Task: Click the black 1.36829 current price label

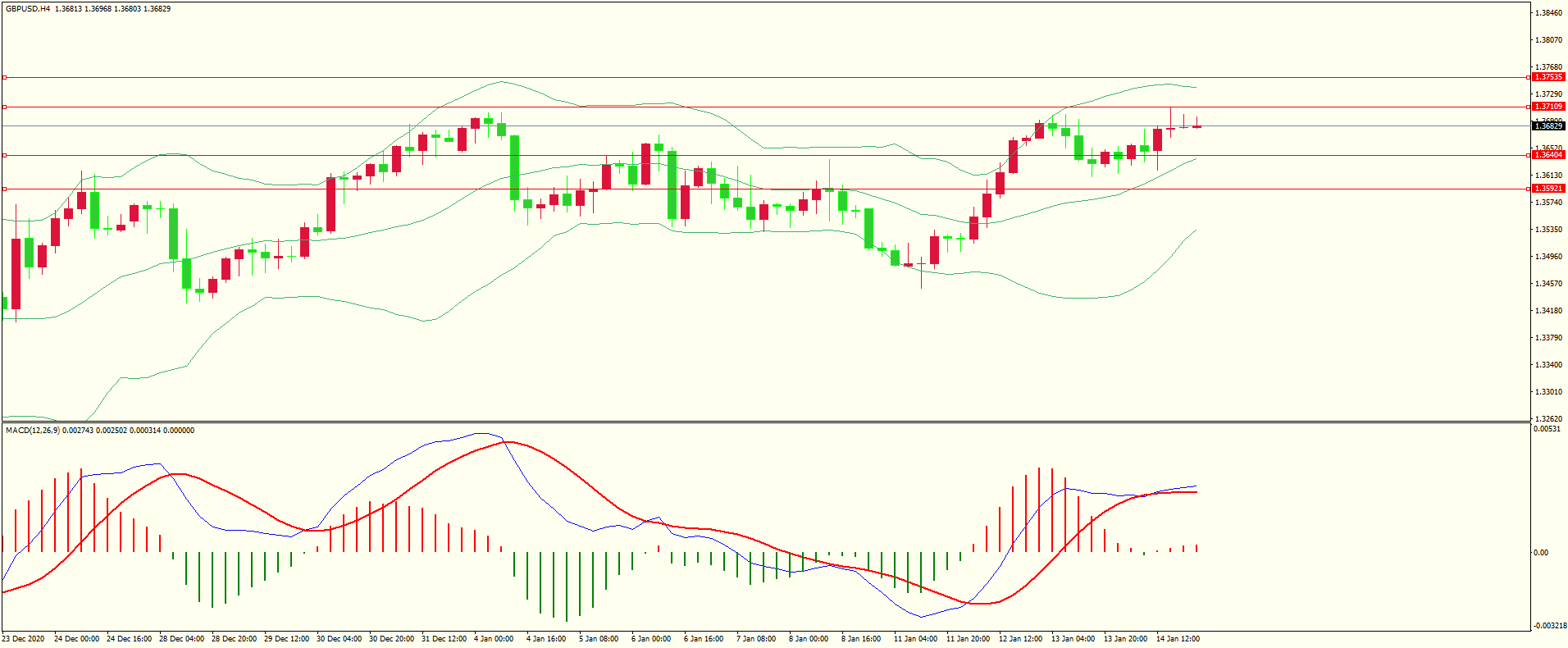Action: click(x=1548, y=125)
